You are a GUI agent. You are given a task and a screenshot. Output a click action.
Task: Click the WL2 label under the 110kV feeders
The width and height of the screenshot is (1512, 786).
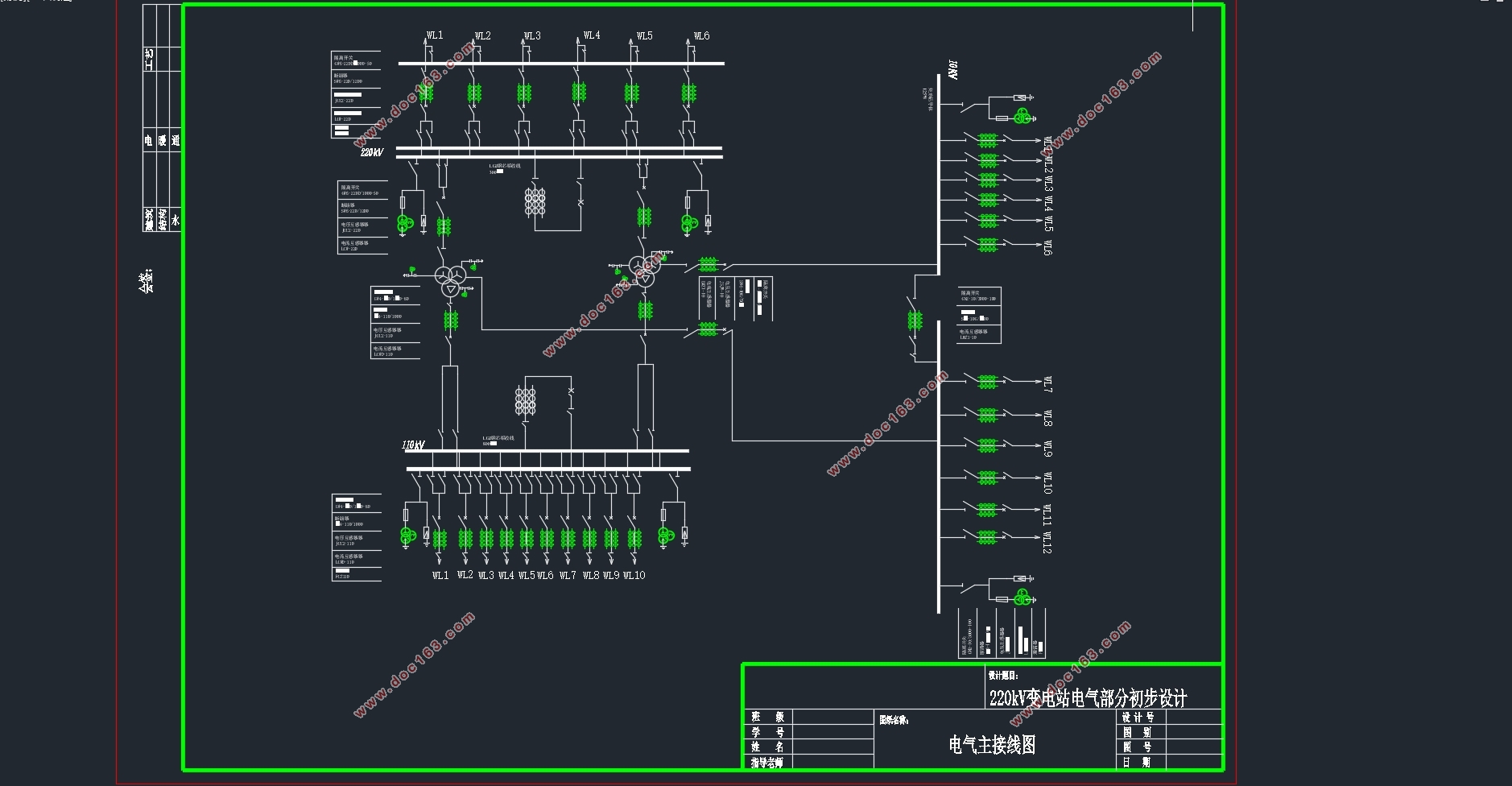coord(465,574)
